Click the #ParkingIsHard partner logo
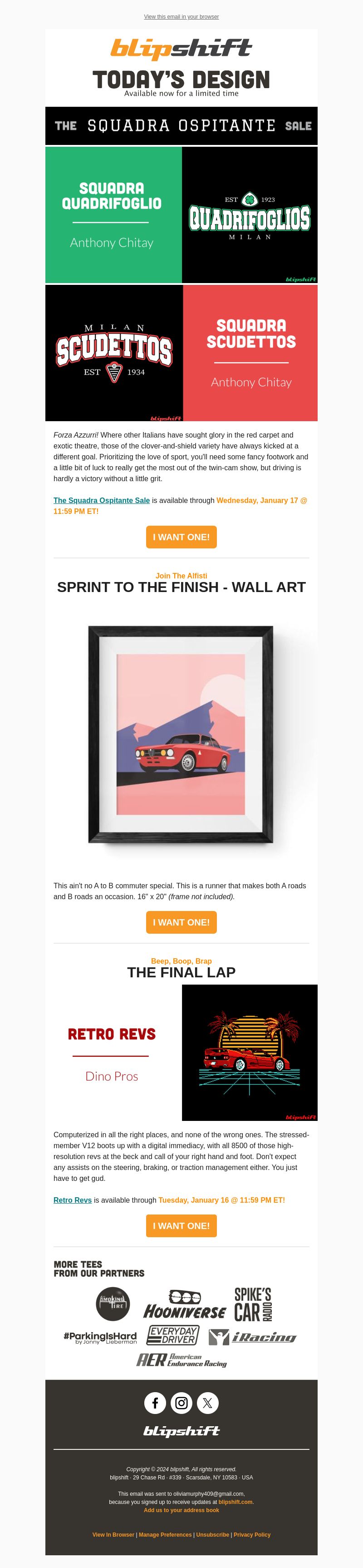The width and height of the screenshot is (363, 1568). [x=100, y=1337]
